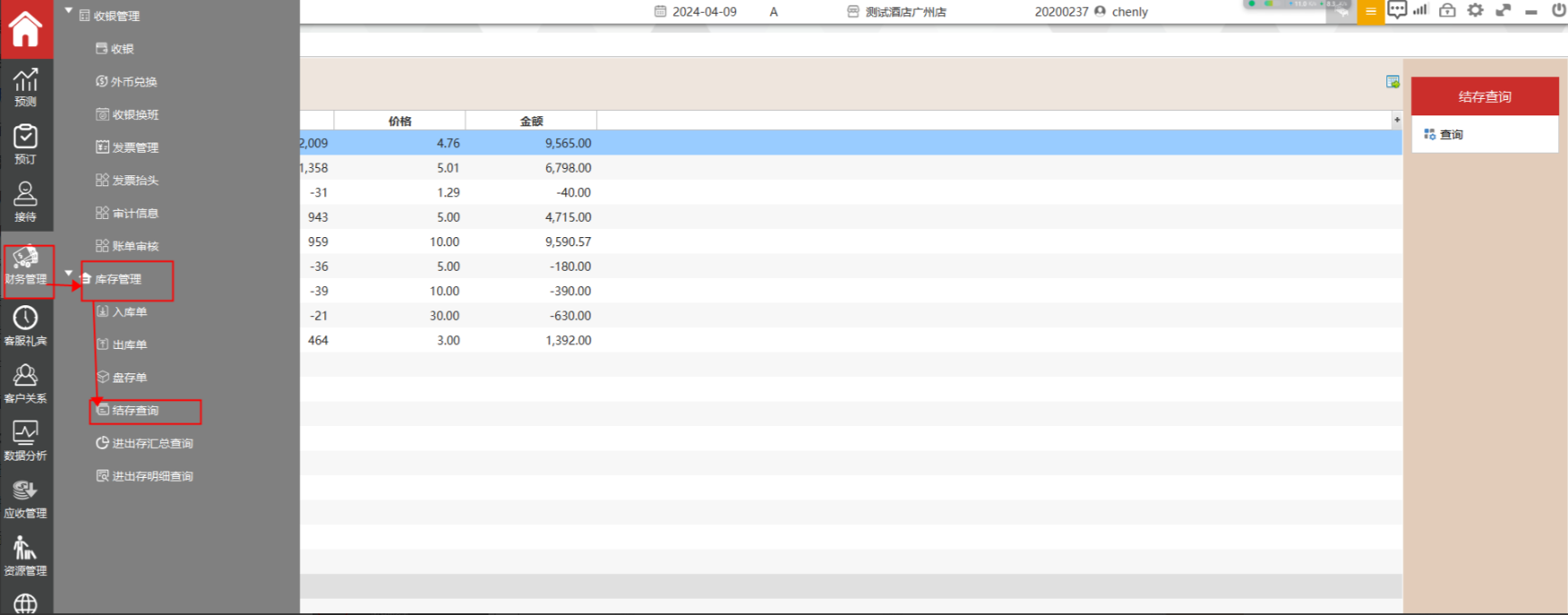Open the 数据分析 data analysis module

coord(25,441)
